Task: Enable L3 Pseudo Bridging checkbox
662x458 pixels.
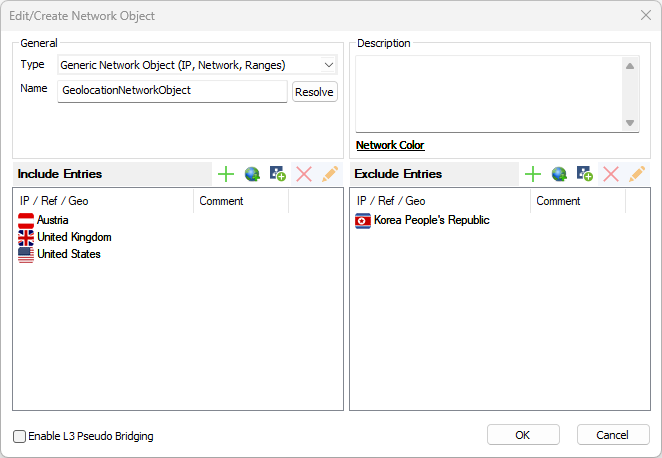Action: (19, 436)
